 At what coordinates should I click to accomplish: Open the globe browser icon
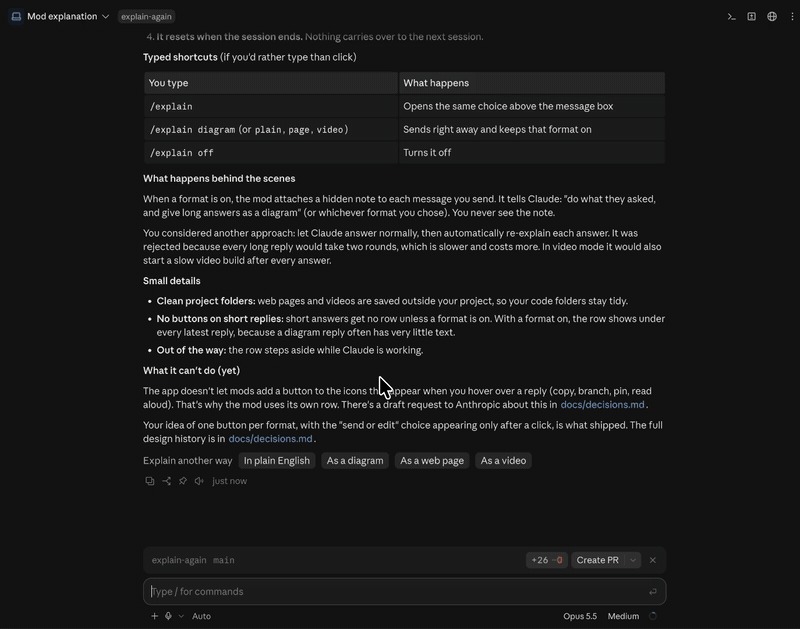tap(772, 16)
